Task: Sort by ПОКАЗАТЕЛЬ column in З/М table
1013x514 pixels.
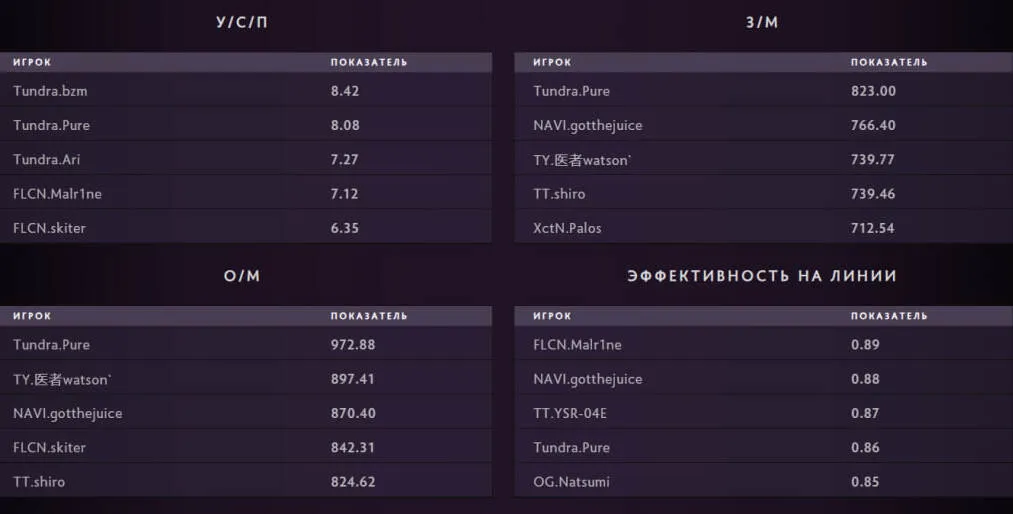Action: pos(888,62)
